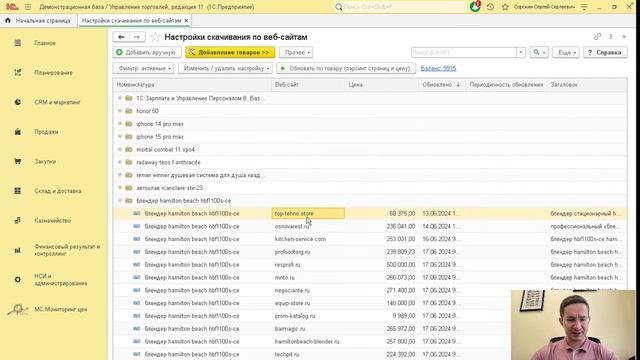
Task: Open the form's three-dot options menu
Action: pos(611,37)
